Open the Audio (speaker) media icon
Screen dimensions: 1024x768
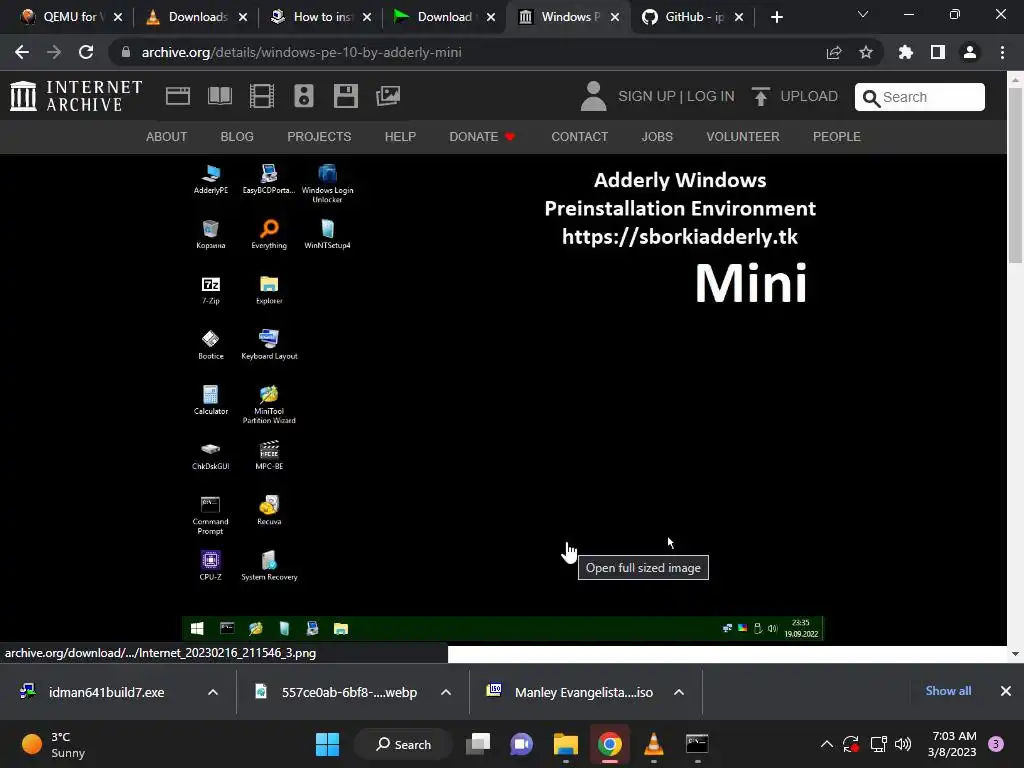point(304,96)
